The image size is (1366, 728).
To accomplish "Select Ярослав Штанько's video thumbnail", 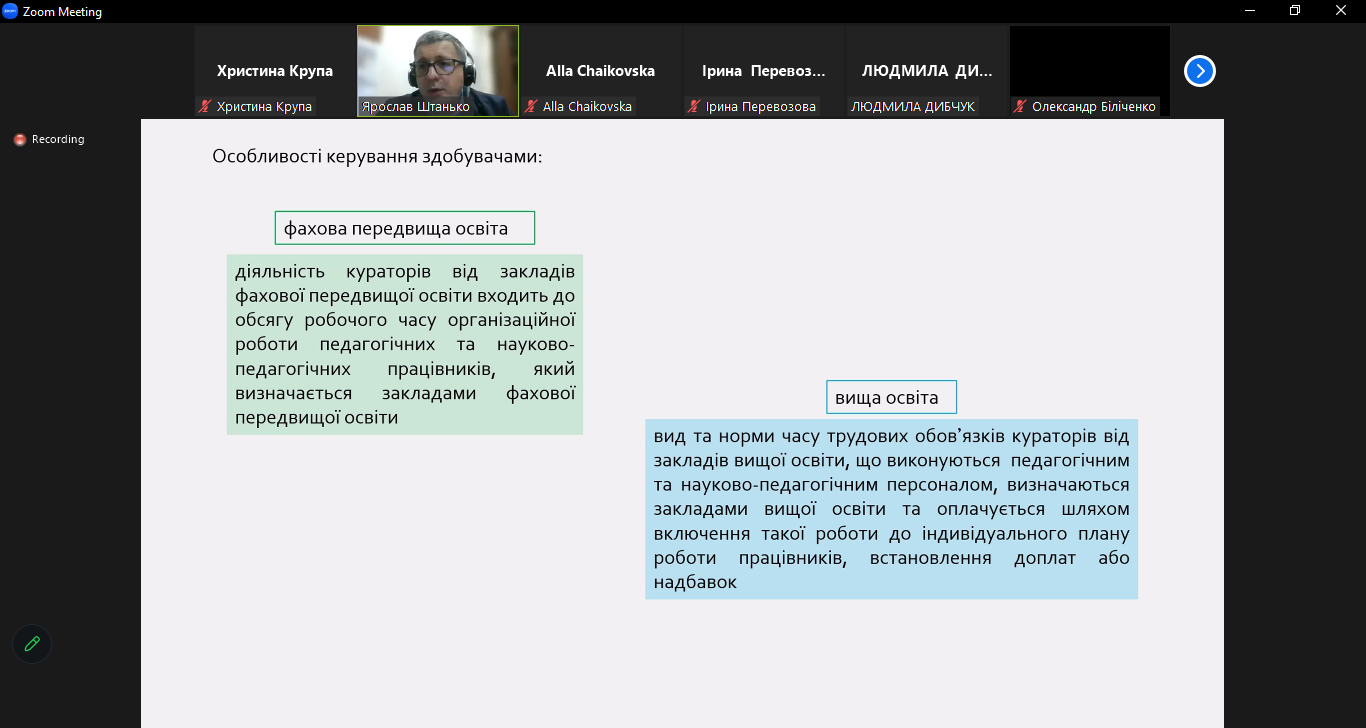I will 438,71.
